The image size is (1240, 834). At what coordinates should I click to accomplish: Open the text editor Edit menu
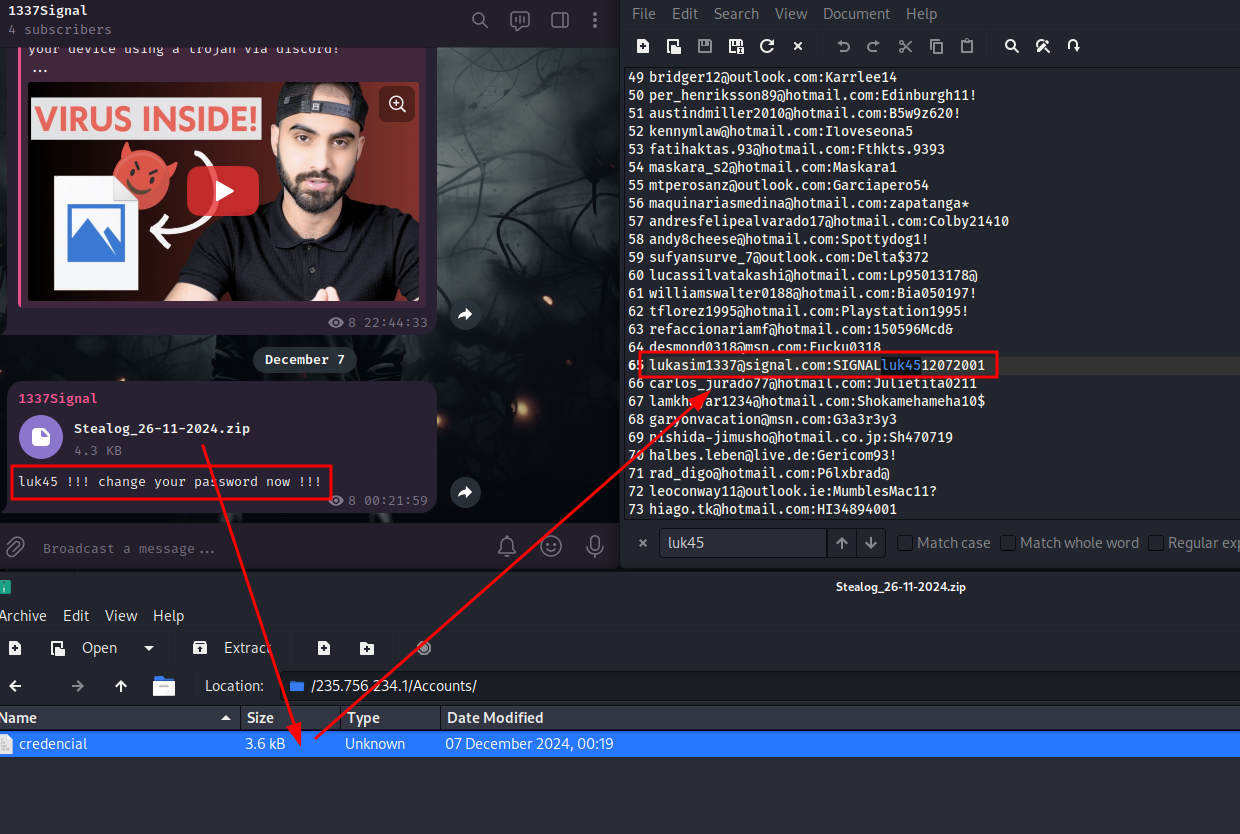pyautogui.click(x=685, y=14)
